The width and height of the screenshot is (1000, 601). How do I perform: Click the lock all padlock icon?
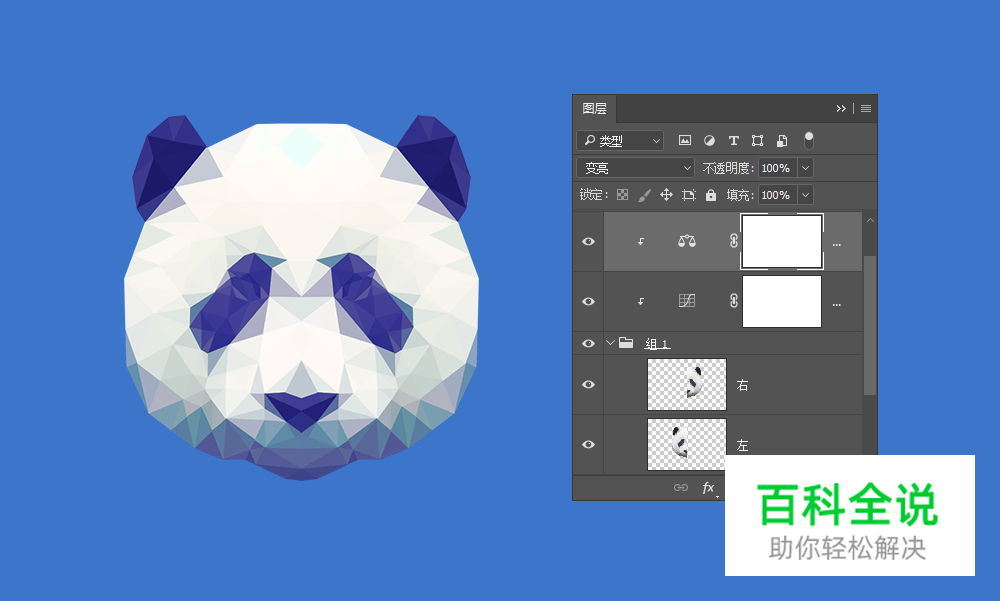point(711,195)
